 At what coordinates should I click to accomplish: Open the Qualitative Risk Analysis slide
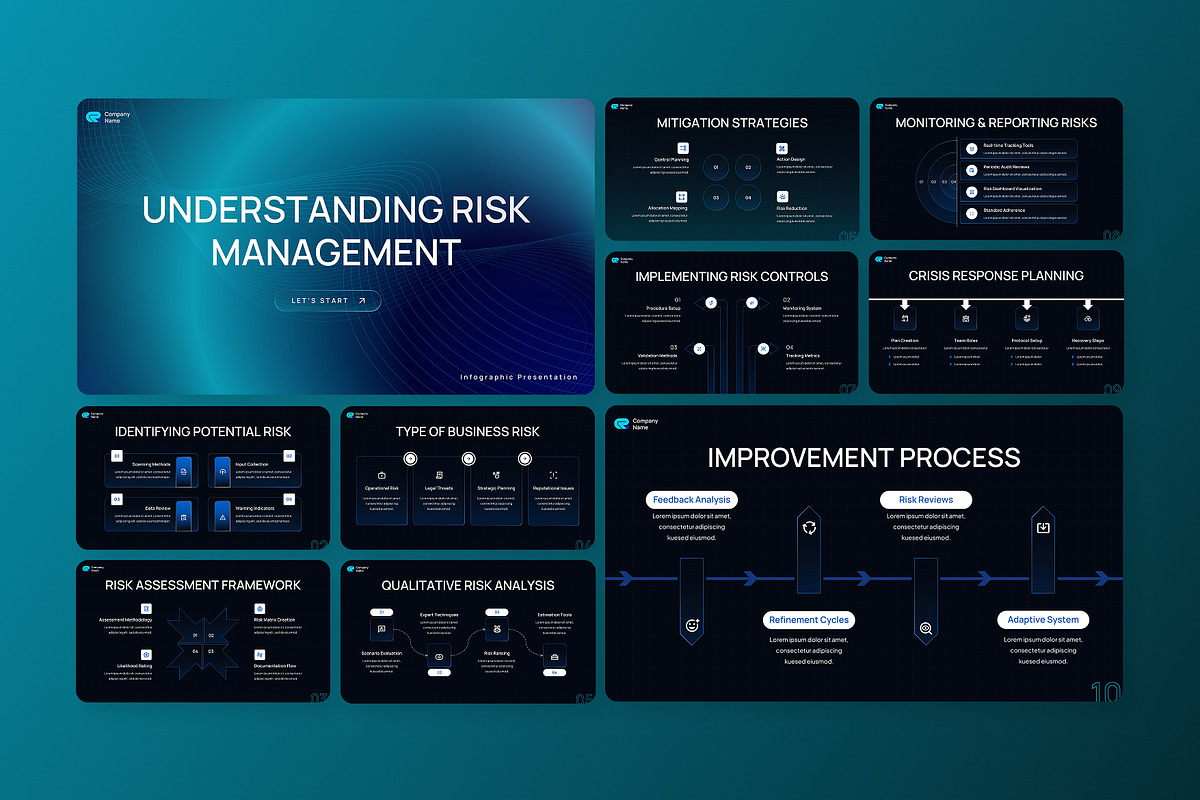click(x=467, y=631)
